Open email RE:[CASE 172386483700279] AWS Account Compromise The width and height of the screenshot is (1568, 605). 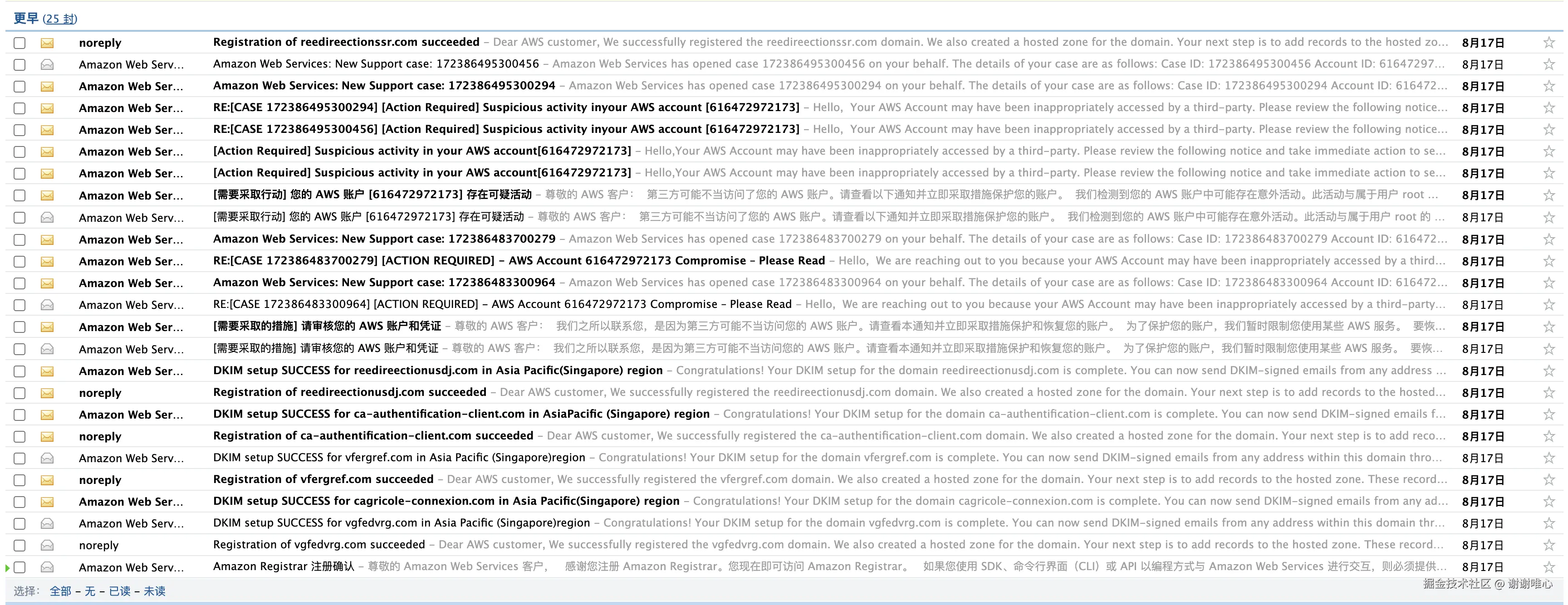point(519,261)
